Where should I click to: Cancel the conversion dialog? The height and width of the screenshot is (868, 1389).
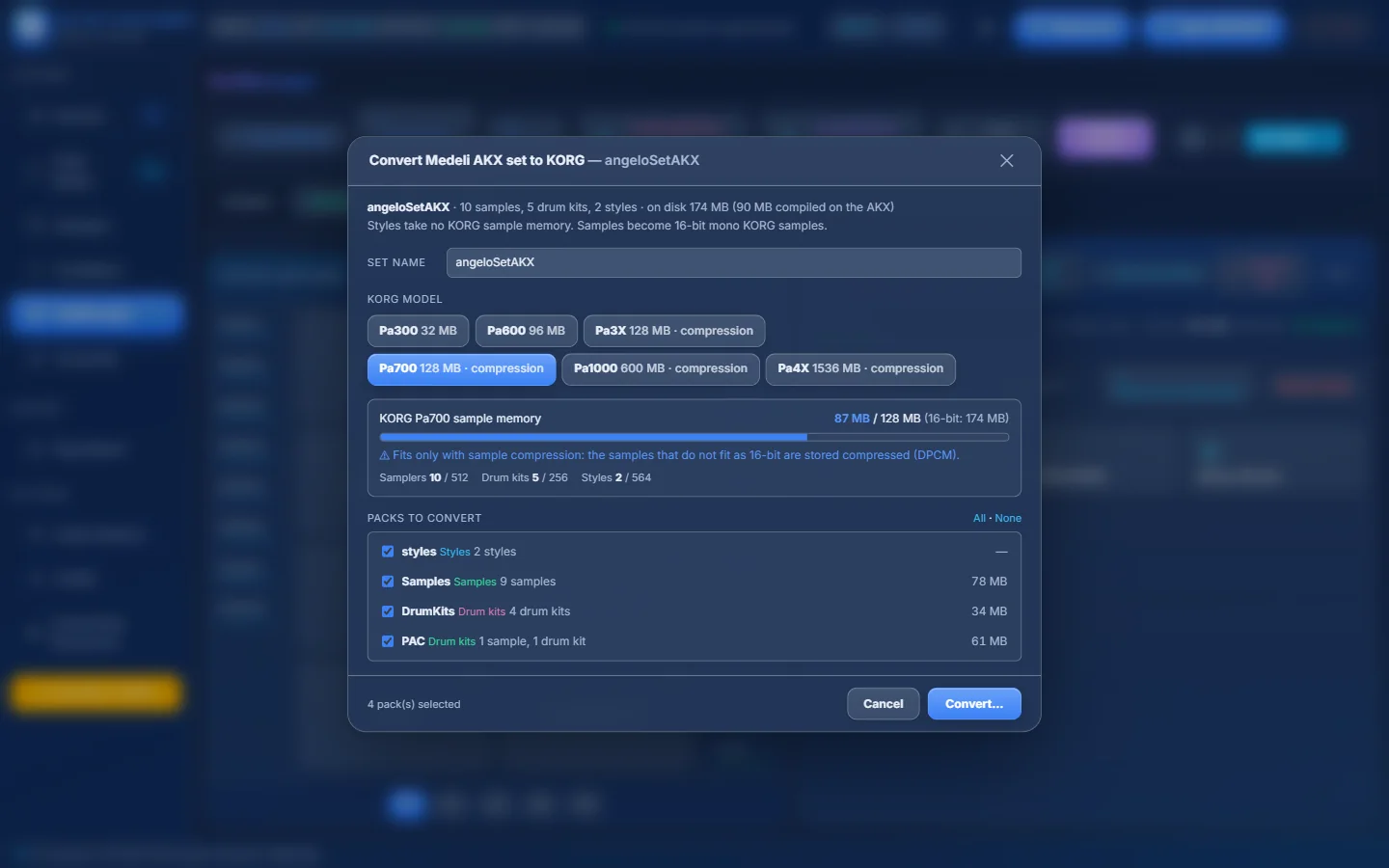884,704
